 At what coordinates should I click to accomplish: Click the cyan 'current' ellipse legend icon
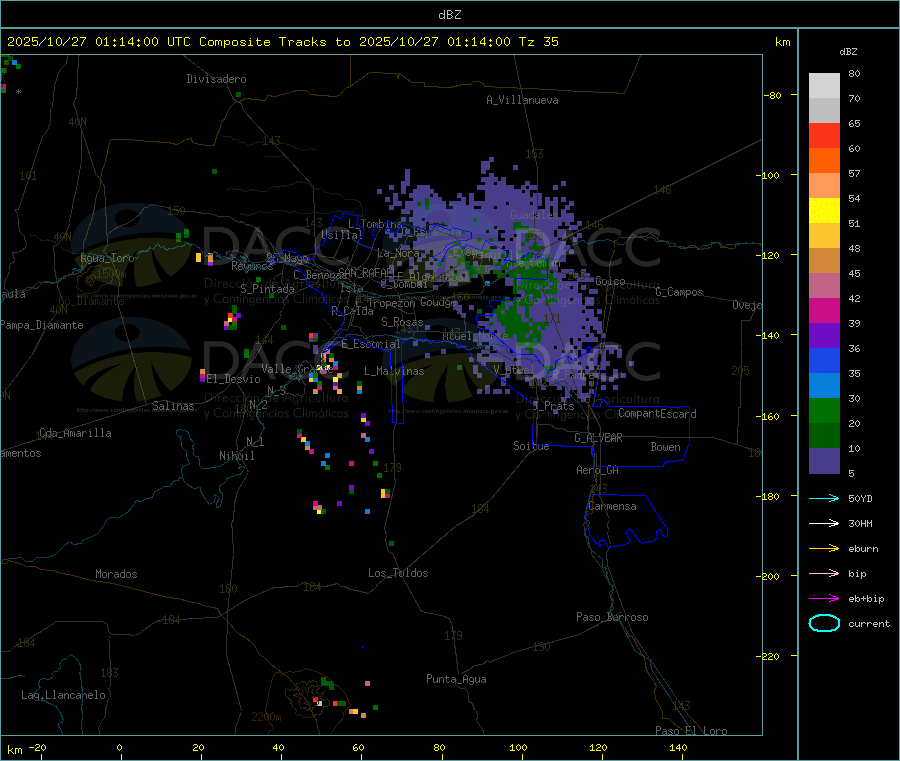pyautogui.click(x=824, y=623)
